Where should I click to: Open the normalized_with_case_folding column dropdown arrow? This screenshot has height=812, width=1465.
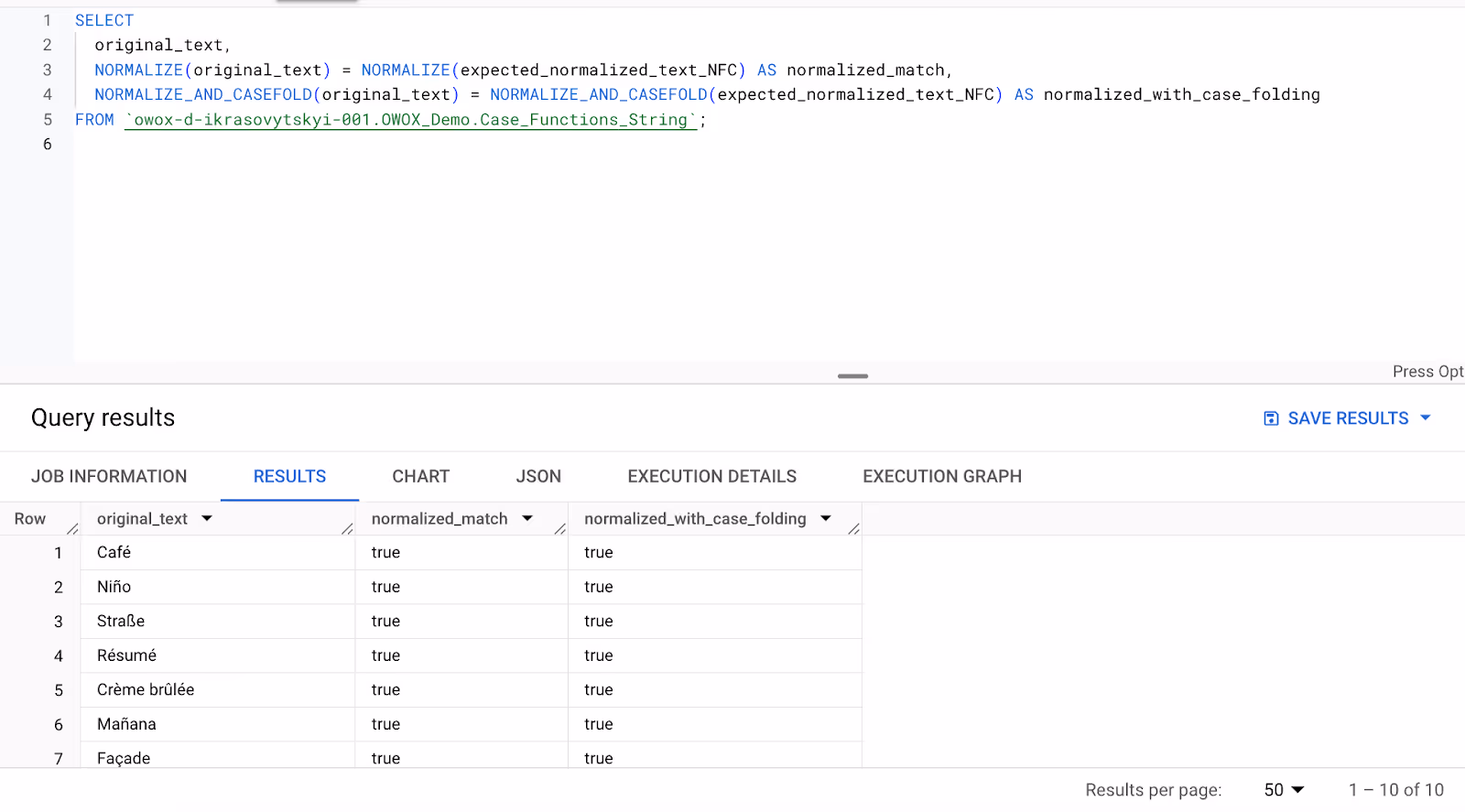pyautogui.click(x=826, y=518)
